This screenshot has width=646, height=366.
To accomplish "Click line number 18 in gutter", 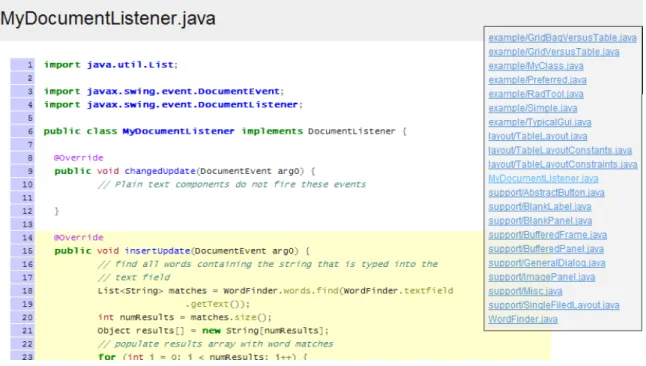I will [27, 291].
